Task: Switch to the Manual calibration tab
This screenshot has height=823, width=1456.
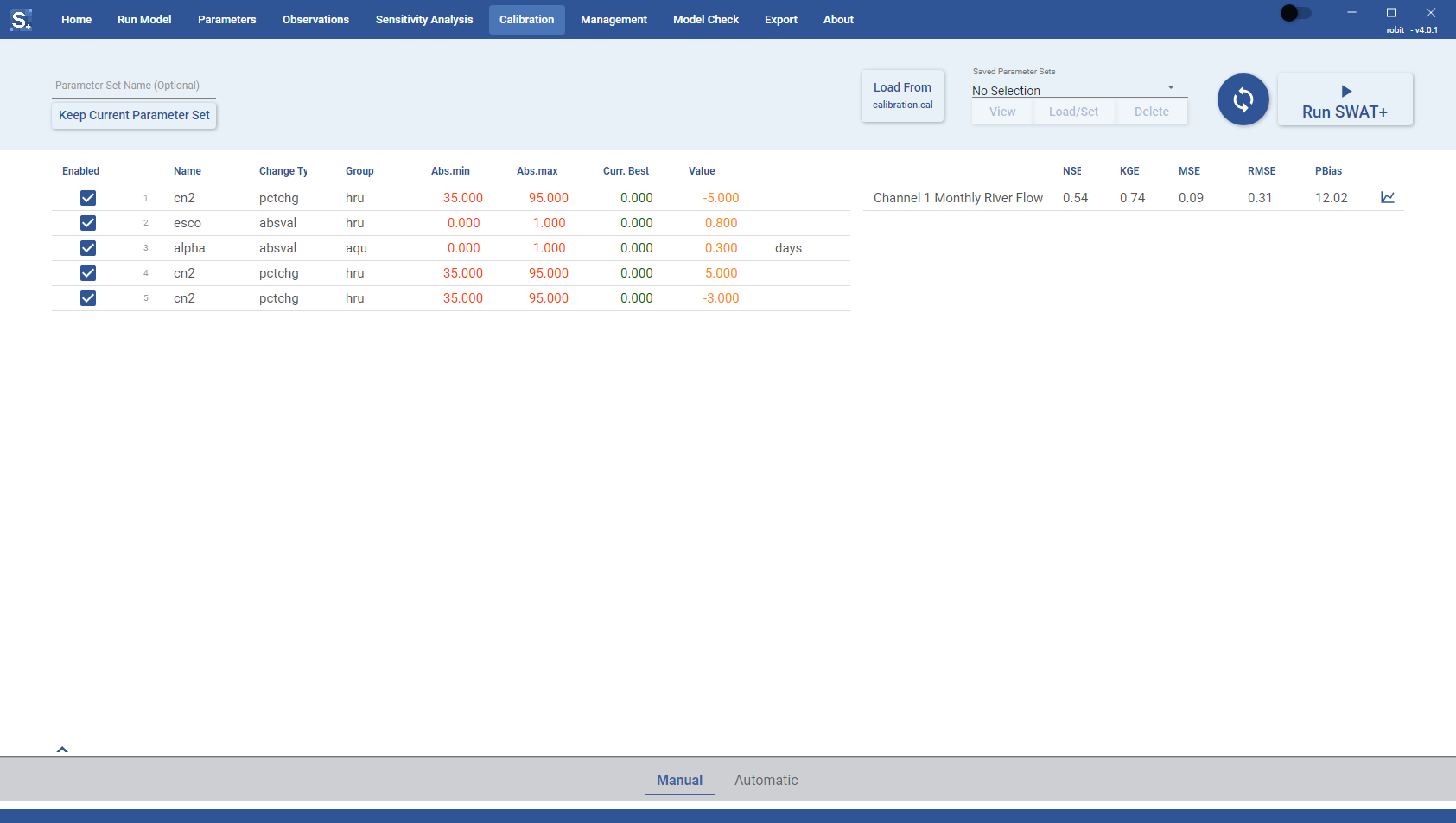Action: (679, 780)
